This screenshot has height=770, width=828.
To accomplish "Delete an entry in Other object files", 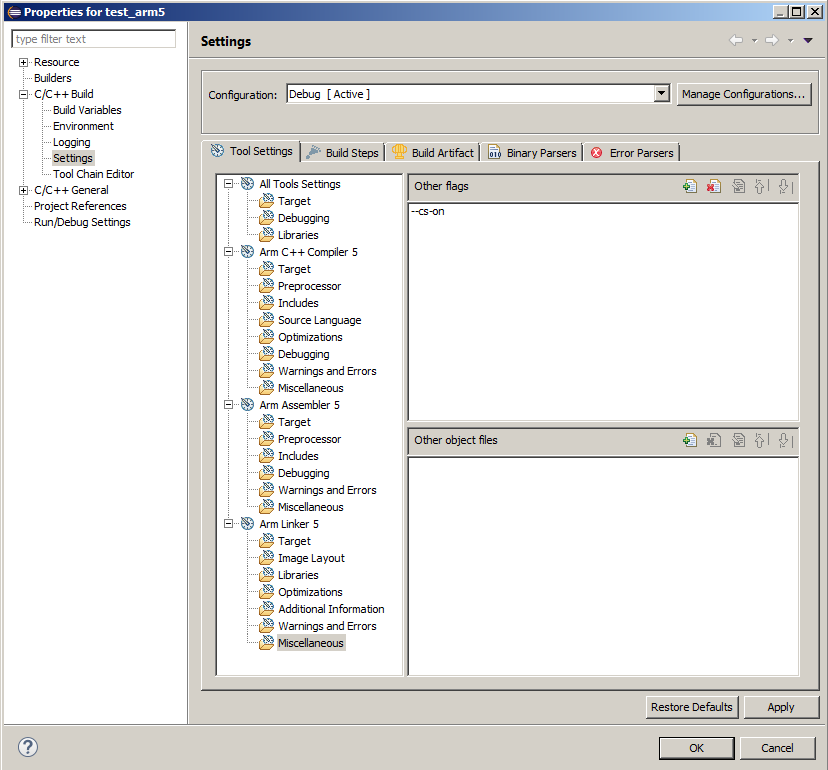I will tap(714, 439).
